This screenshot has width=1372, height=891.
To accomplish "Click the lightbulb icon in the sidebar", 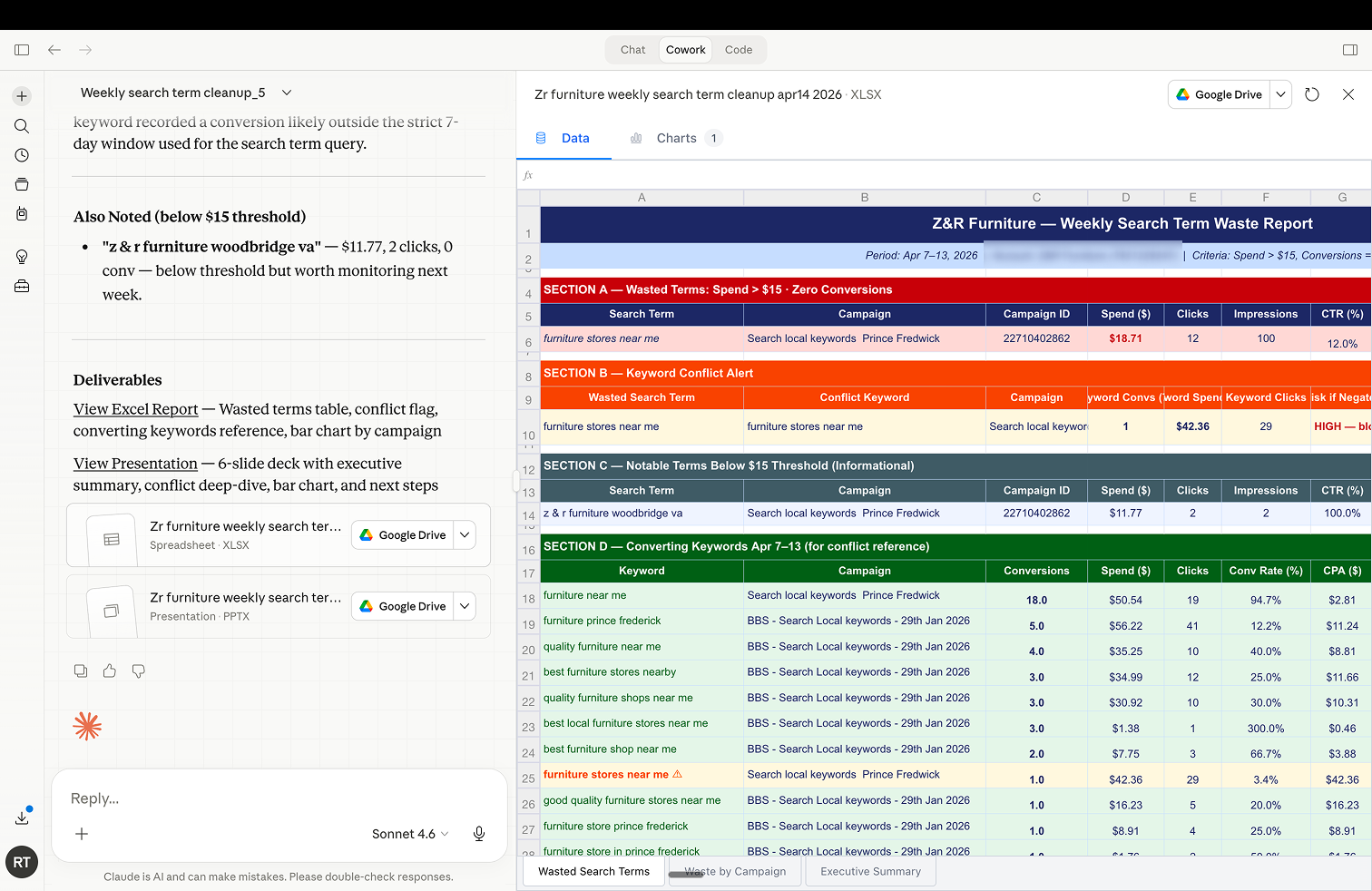I will pyautogui.click(x=22, y=256).
